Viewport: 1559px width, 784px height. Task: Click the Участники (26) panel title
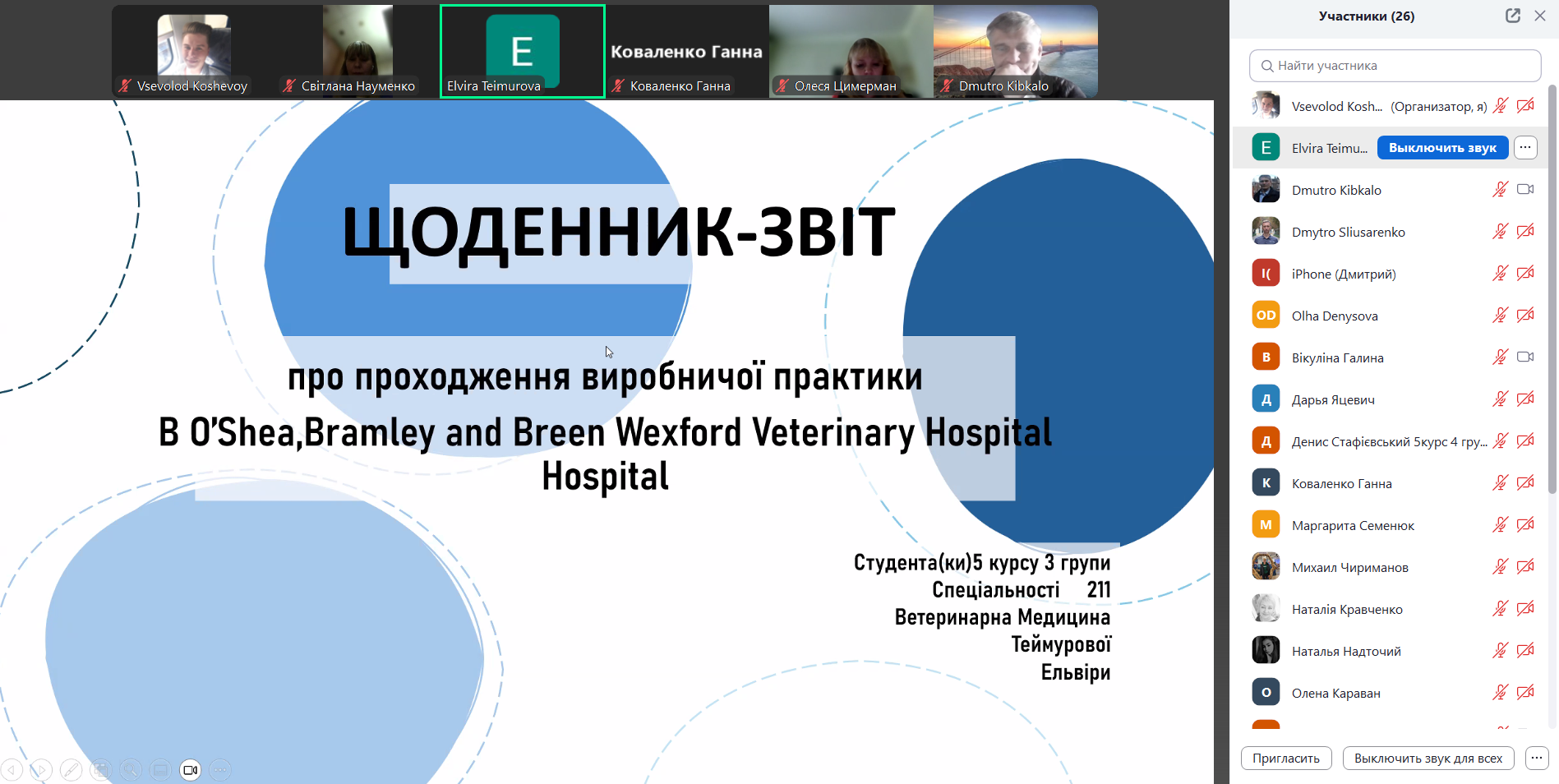tap(1367, 16)
